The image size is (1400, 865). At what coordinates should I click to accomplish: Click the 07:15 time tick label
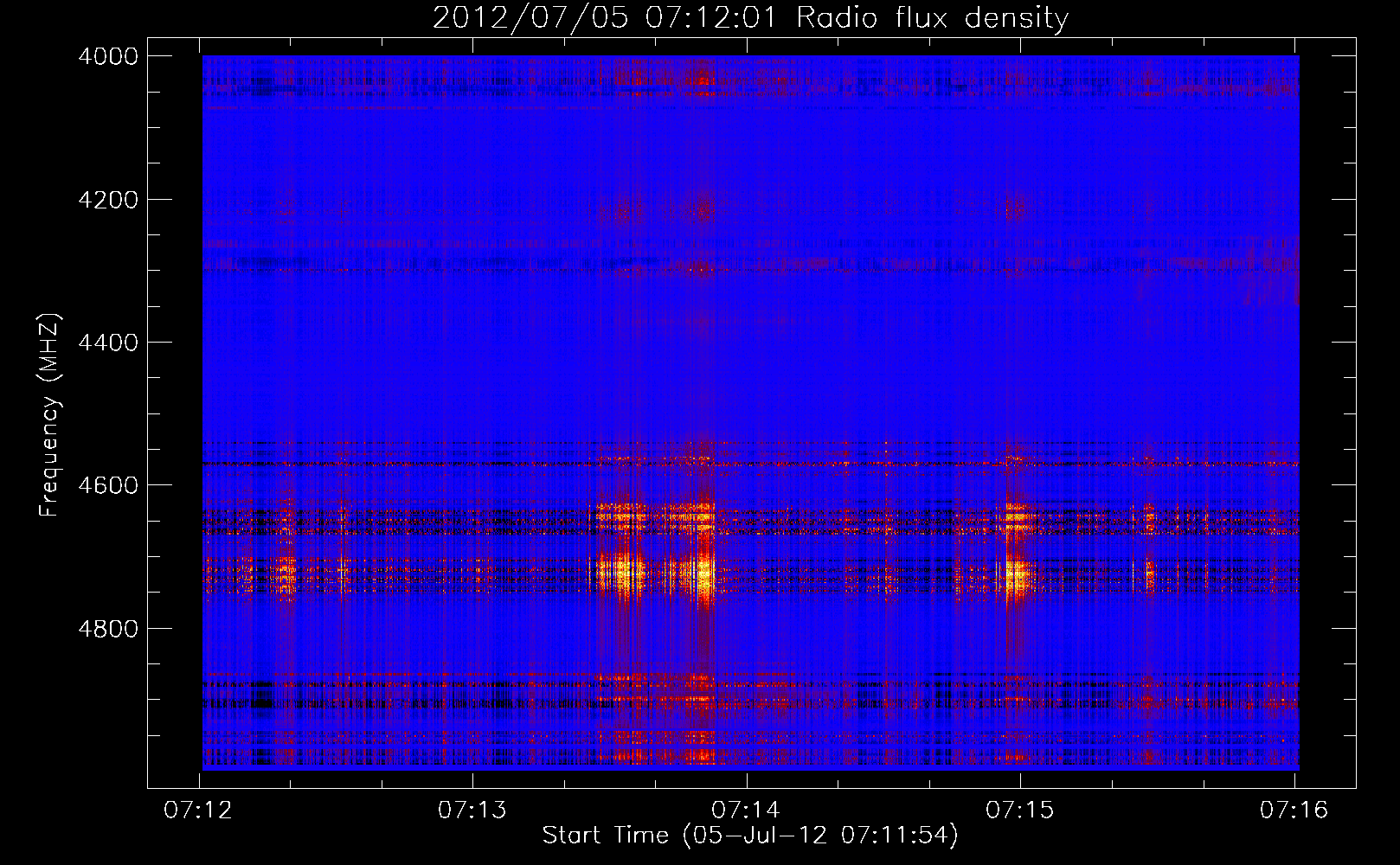pyautogui.click(x=1020, y=810)
